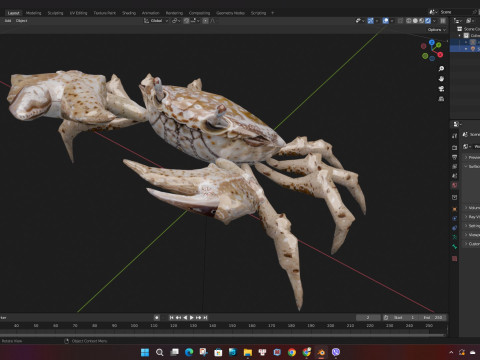Switch perspective/orthographic grid icon
Viewport: 480px width, 360px height.
(x=441, y=99)
